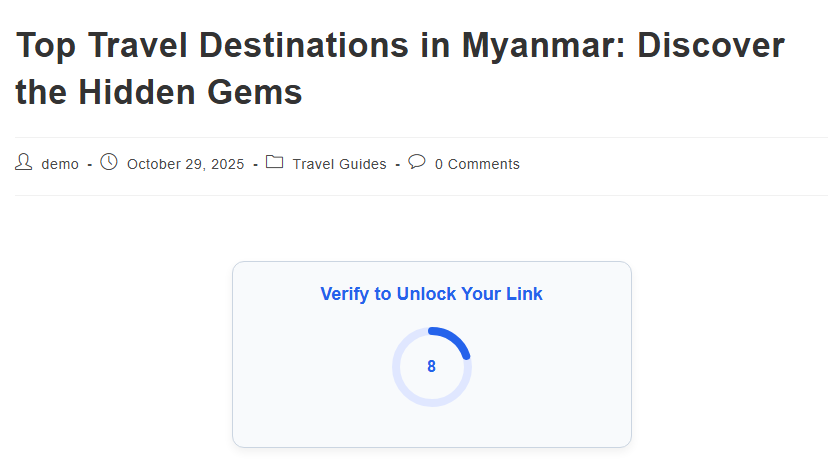
Task: Open the demo author link
Action: 60,164
